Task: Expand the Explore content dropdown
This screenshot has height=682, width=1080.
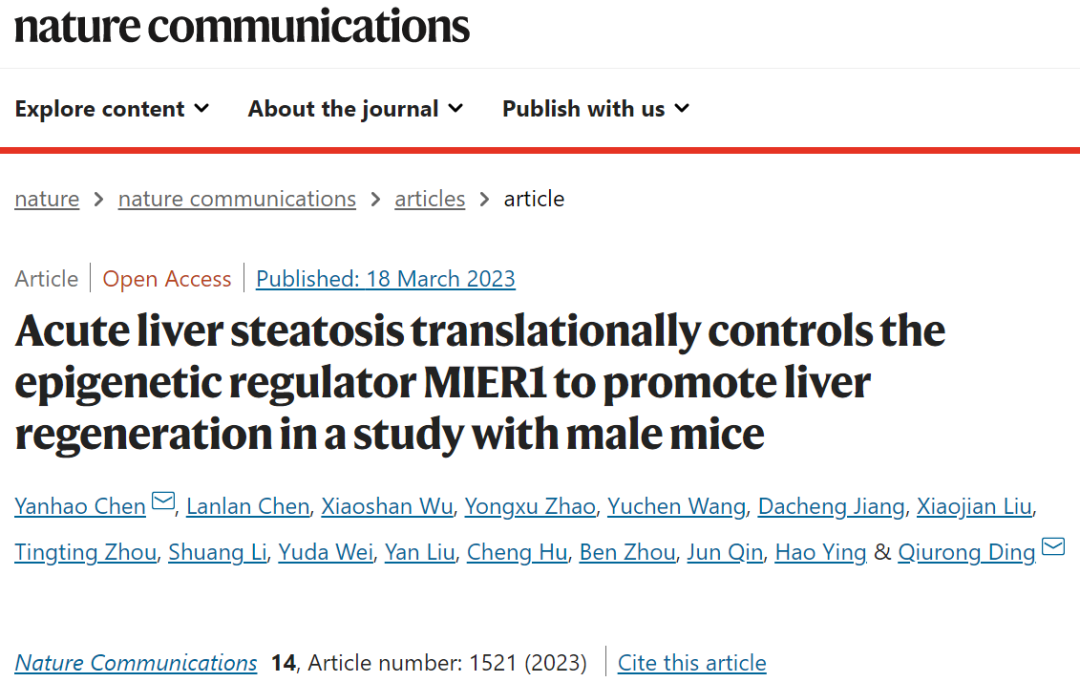Action: (112, 109)
